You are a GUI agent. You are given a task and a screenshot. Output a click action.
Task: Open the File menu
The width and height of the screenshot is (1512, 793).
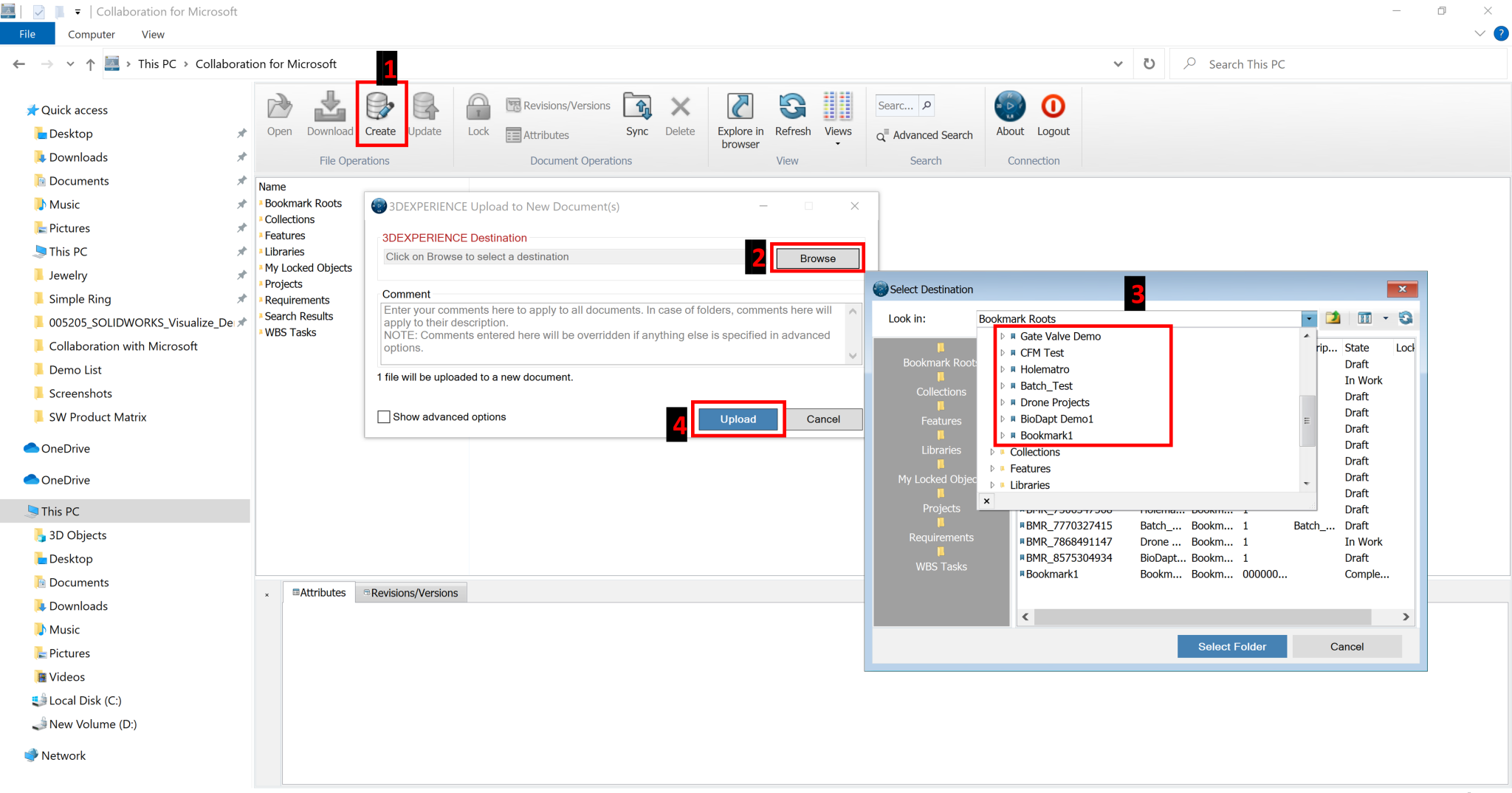tap(27, 34)
